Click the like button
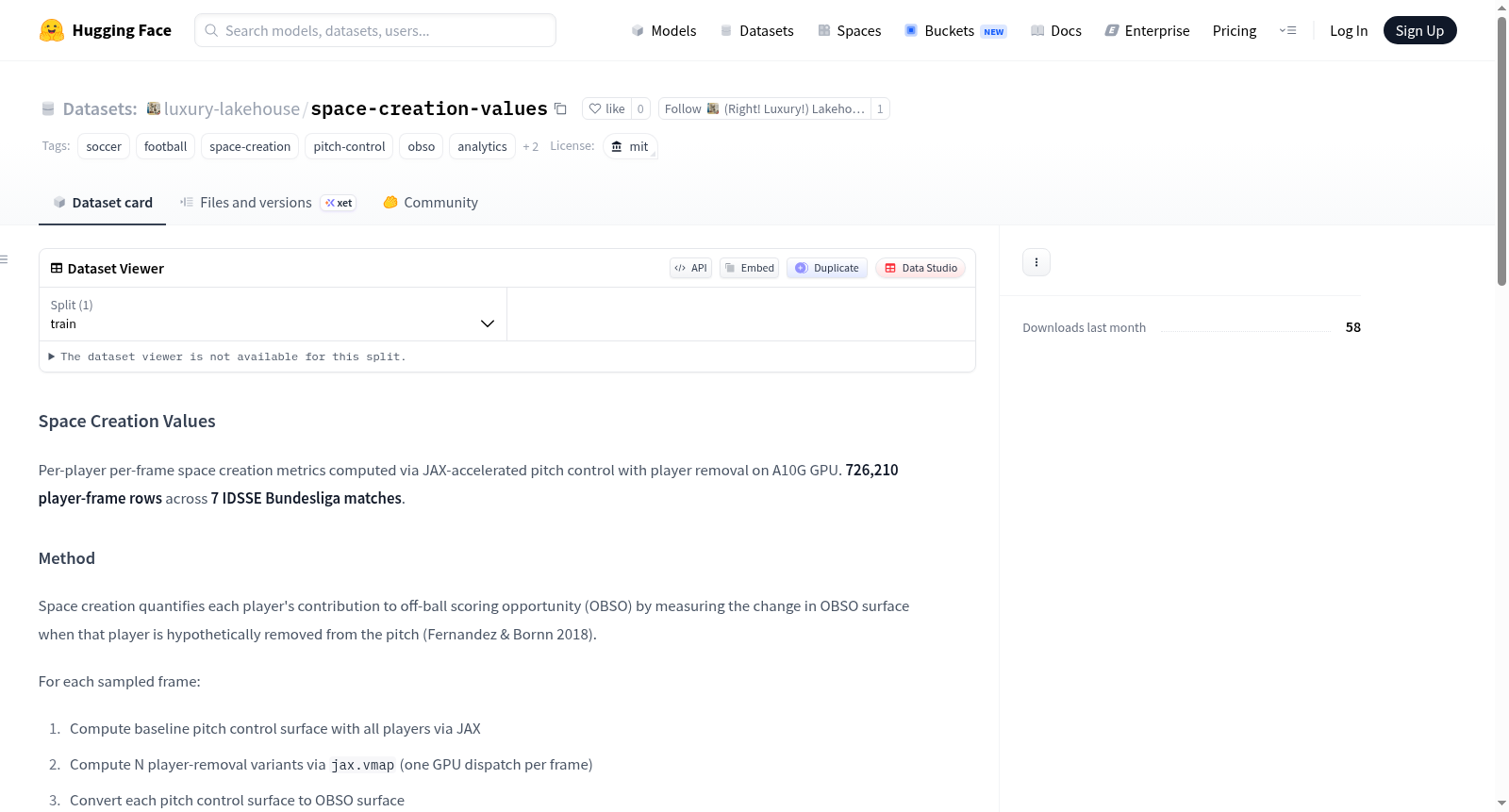 (x=606, y=108)
